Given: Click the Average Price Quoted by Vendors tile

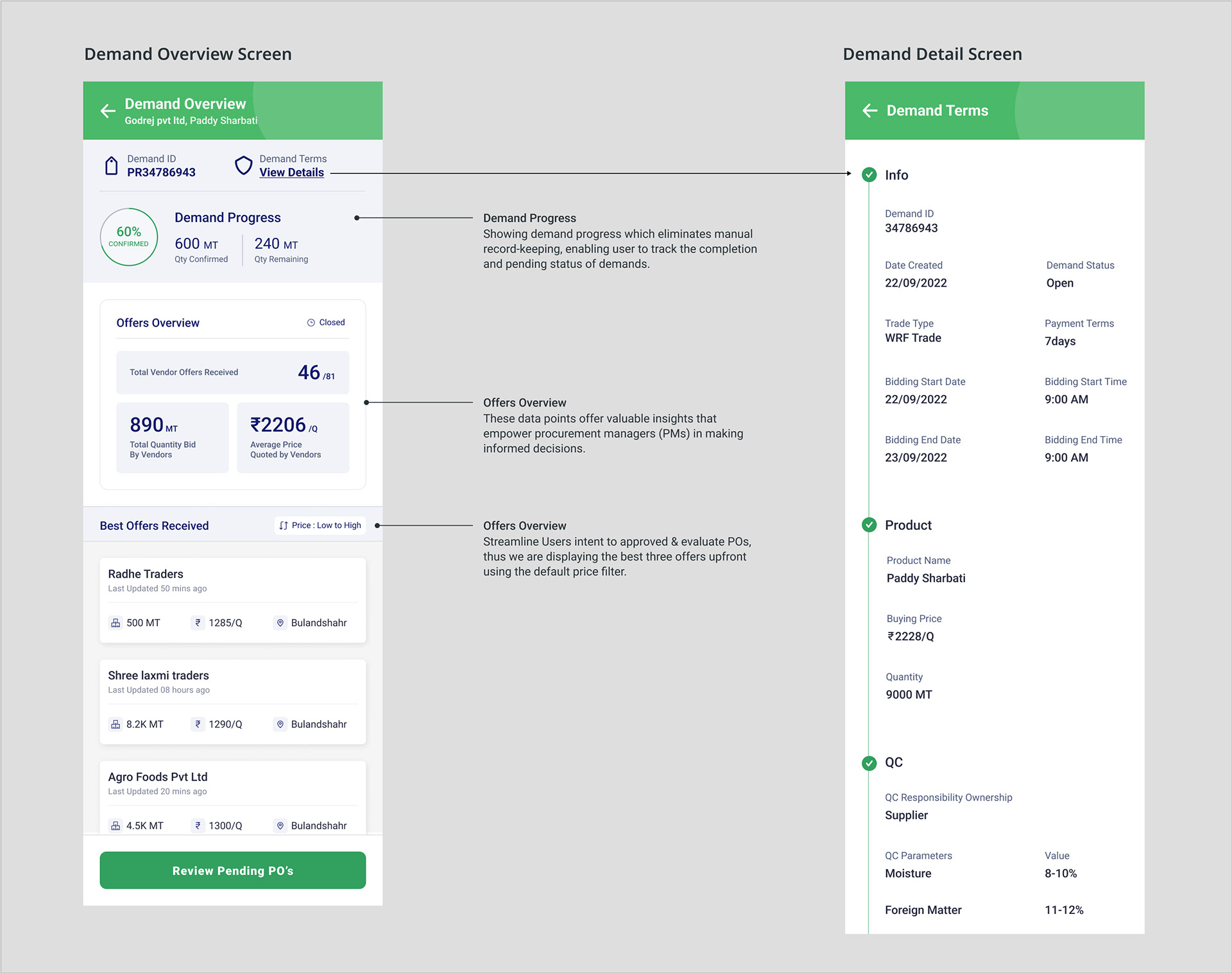Looking at the screenshot, I should 293,438.
